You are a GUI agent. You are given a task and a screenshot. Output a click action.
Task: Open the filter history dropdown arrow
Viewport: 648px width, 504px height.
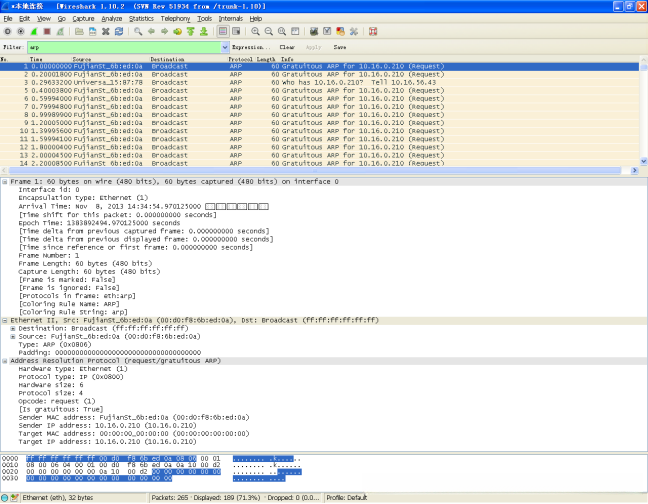[x=223, y=47]
